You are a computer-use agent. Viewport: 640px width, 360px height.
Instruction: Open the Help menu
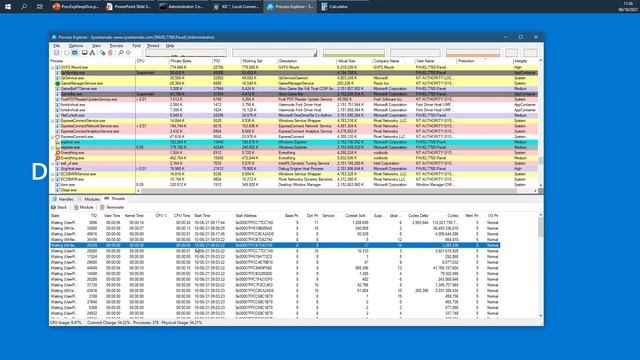(170, 46)
